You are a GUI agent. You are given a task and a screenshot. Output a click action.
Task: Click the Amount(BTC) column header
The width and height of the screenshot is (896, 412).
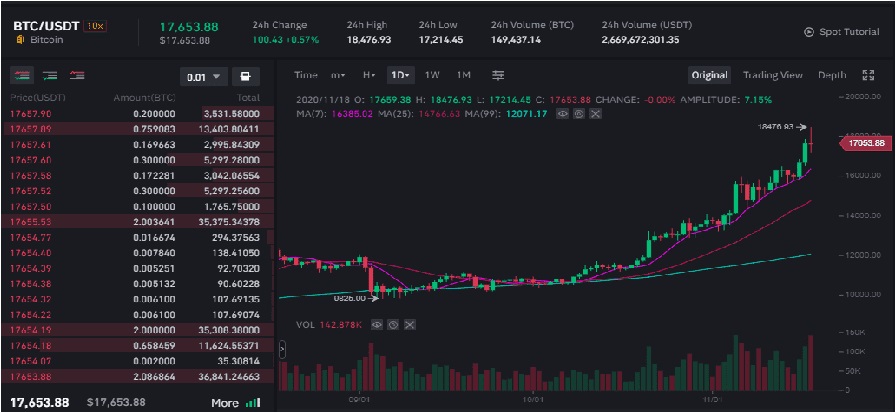pyautogui.click(x=145, y=98)
